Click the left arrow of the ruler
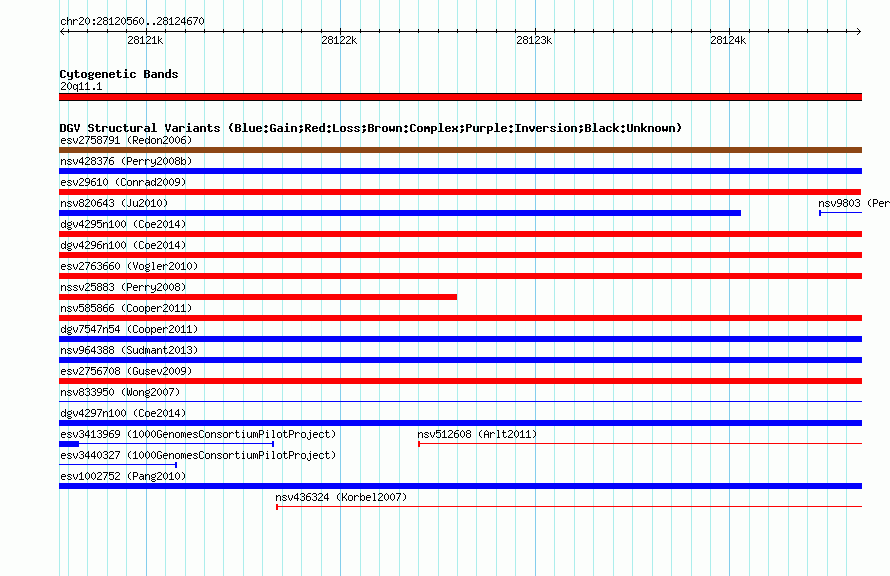 point(63,32)
